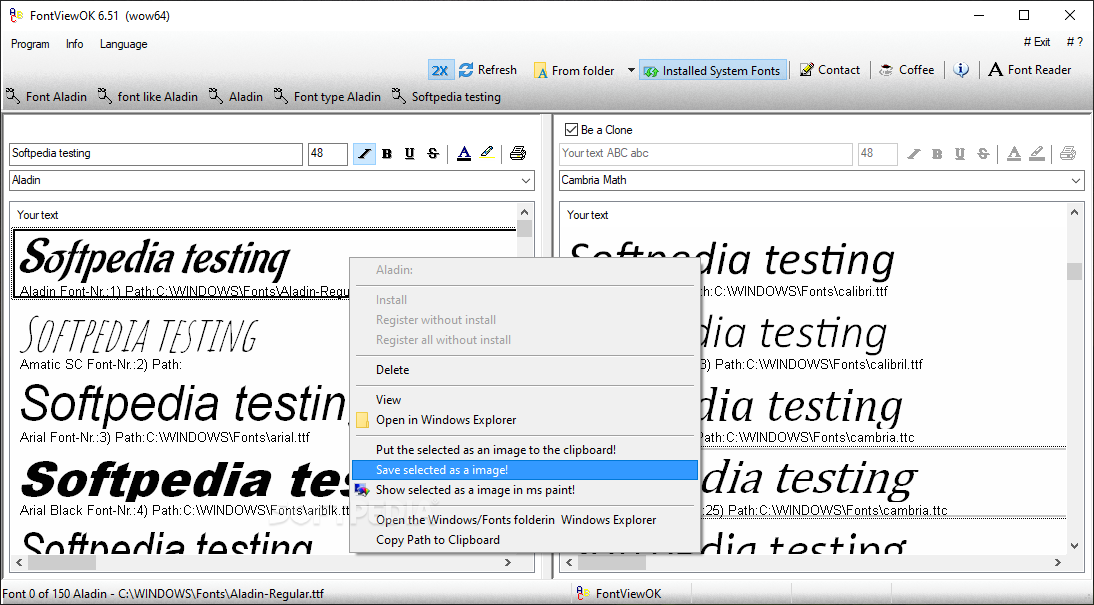1094x605 pixels.
Task: Open the Cambria Math font dropdown
Action: coord(1075,180)
